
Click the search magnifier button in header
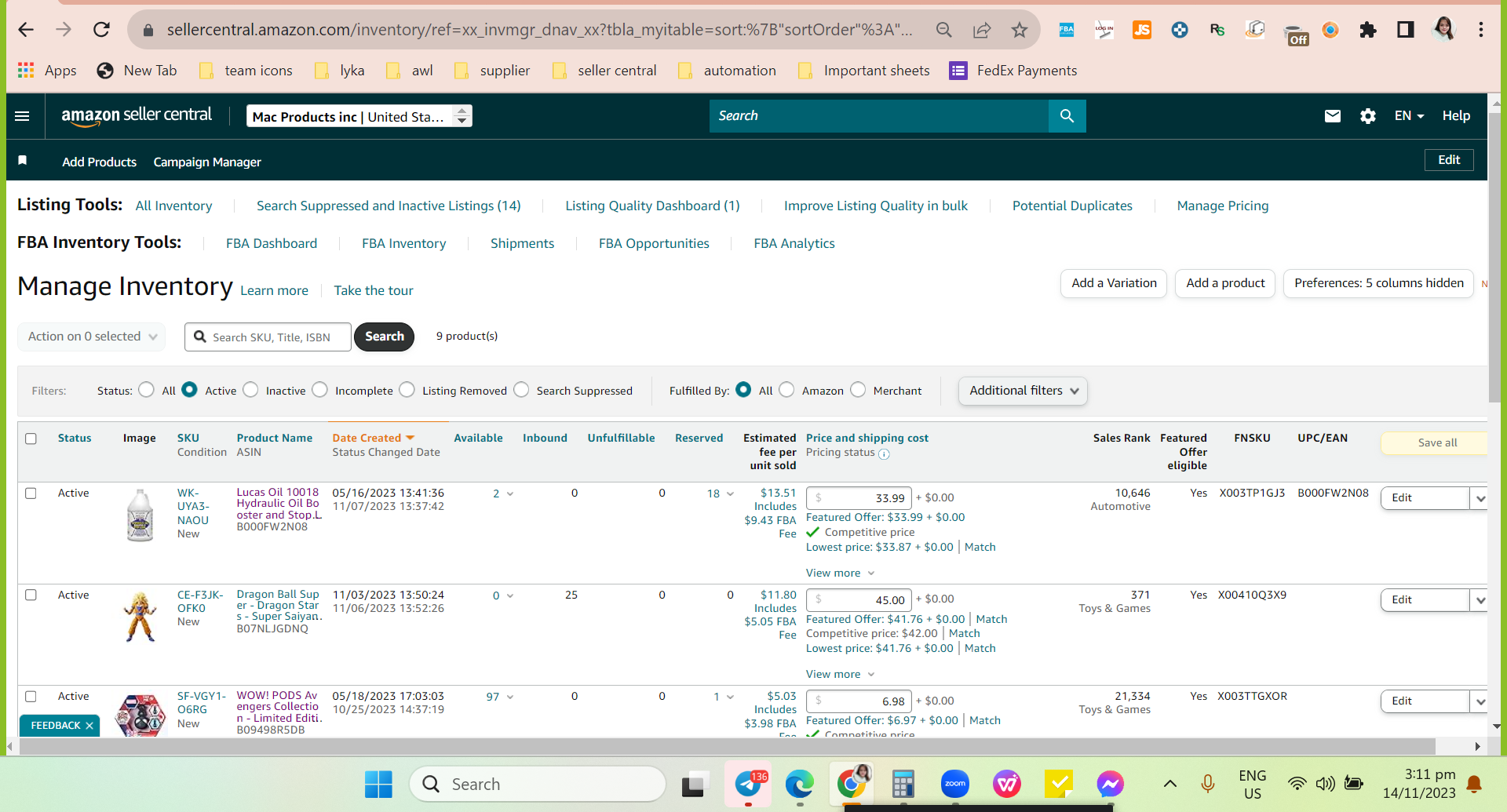[x=1067, y=116]
